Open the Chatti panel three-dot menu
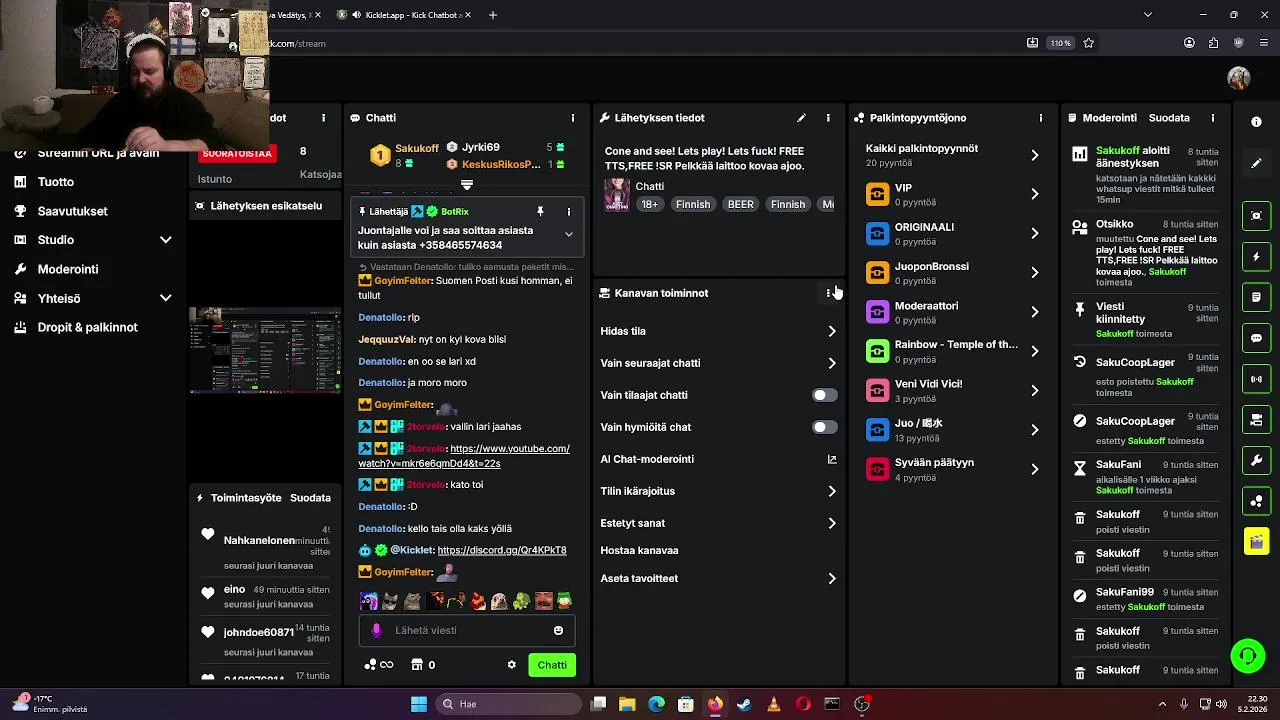 click(573, 118)
